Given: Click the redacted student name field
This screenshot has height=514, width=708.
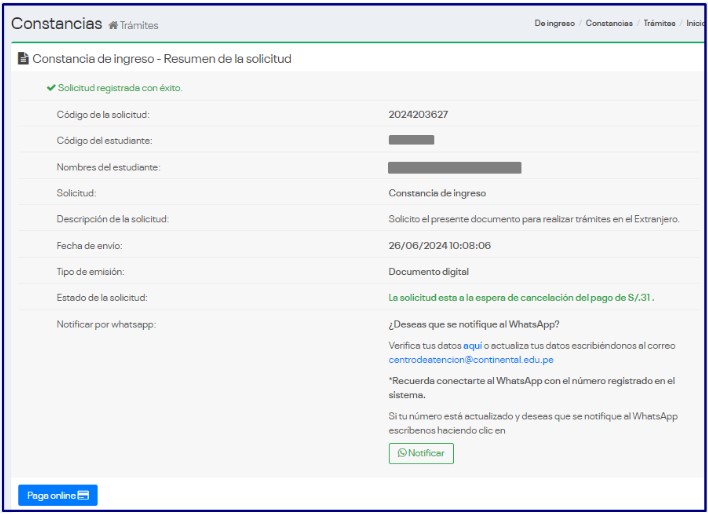Looking at the screenshot, I should click(x=454, y=167).
